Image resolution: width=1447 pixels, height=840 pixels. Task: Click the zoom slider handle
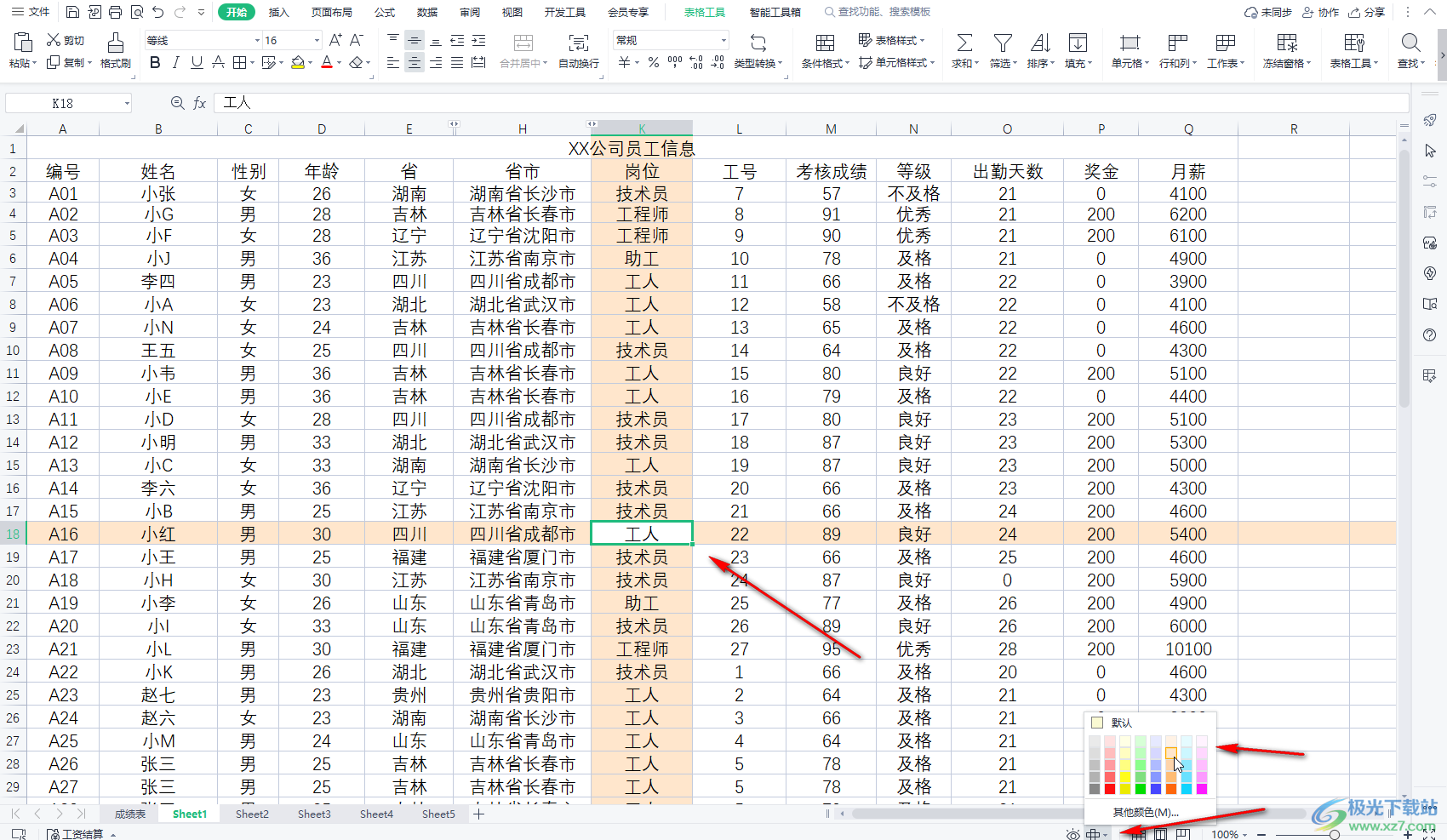pyautogui.click(x=1335, y=834)
